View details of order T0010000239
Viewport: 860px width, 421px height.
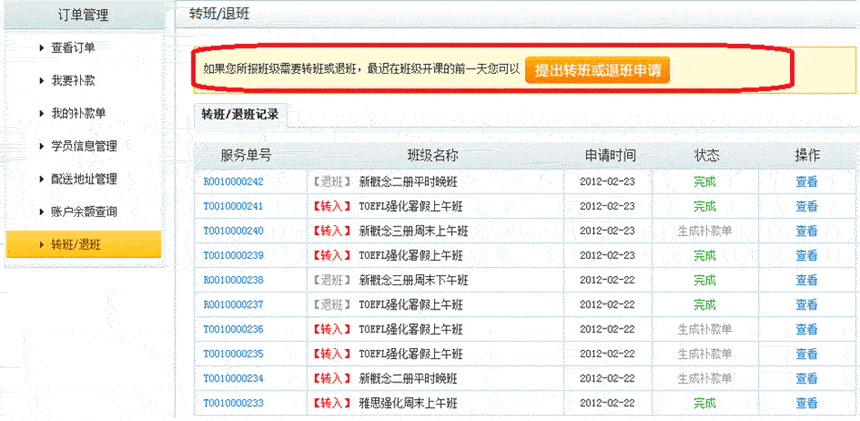[x=806, y=256]
